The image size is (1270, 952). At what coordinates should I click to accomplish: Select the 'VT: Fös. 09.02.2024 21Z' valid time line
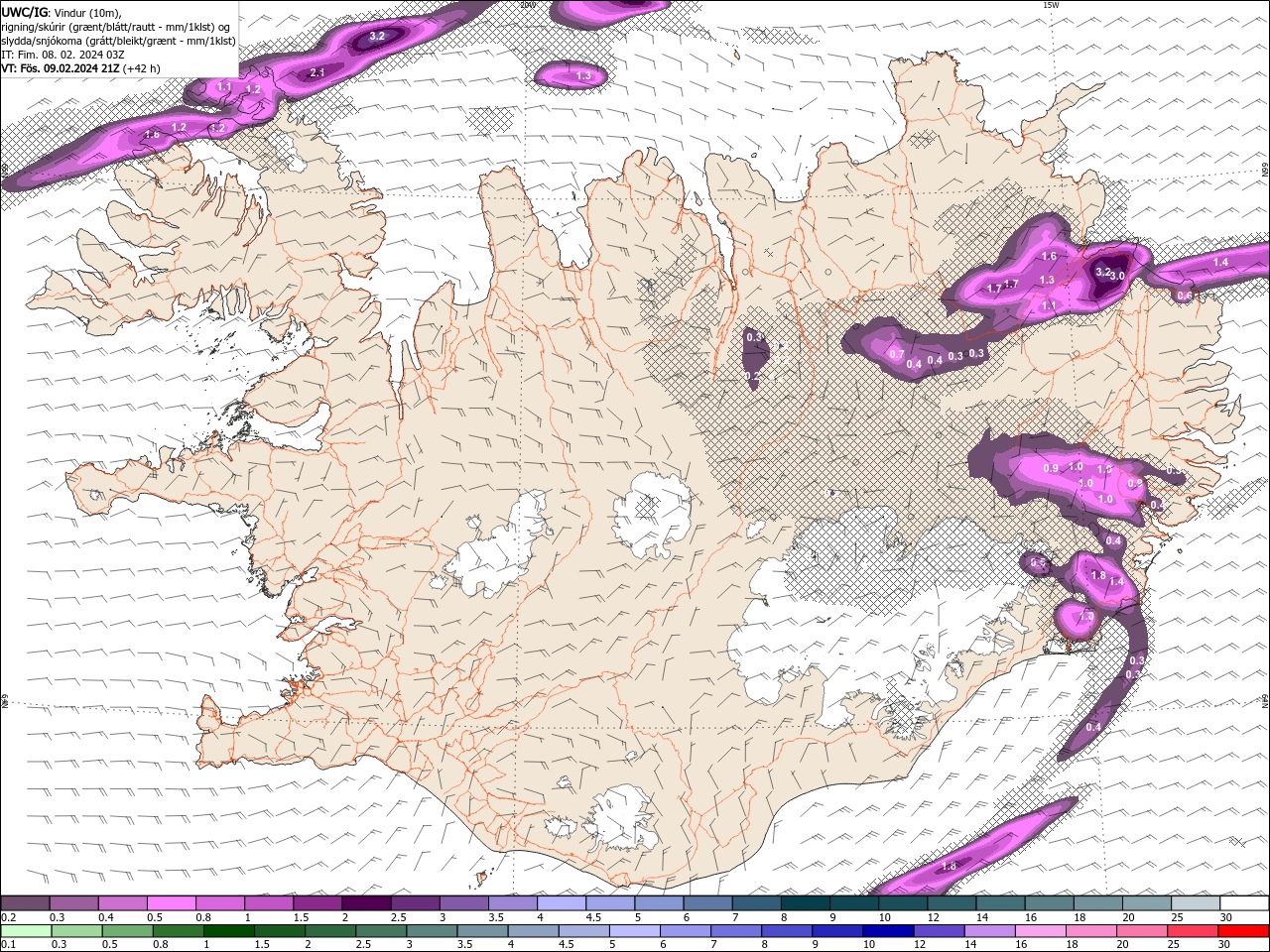(80, 68)
